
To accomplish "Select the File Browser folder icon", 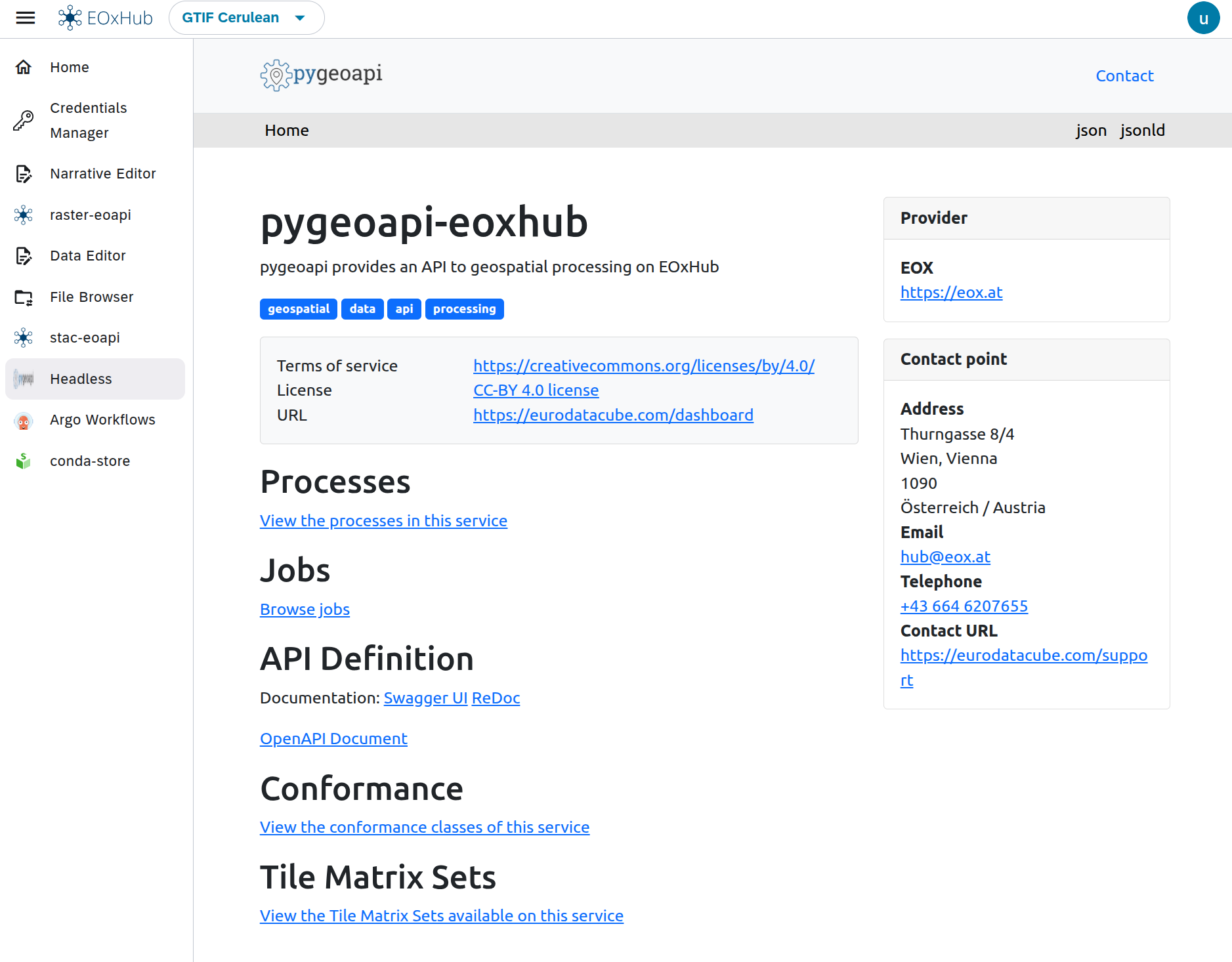I will [x=24, y=297].
